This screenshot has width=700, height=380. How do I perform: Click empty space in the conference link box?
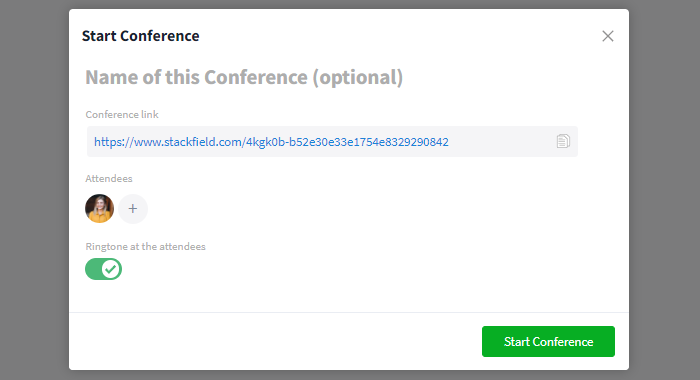500,142
